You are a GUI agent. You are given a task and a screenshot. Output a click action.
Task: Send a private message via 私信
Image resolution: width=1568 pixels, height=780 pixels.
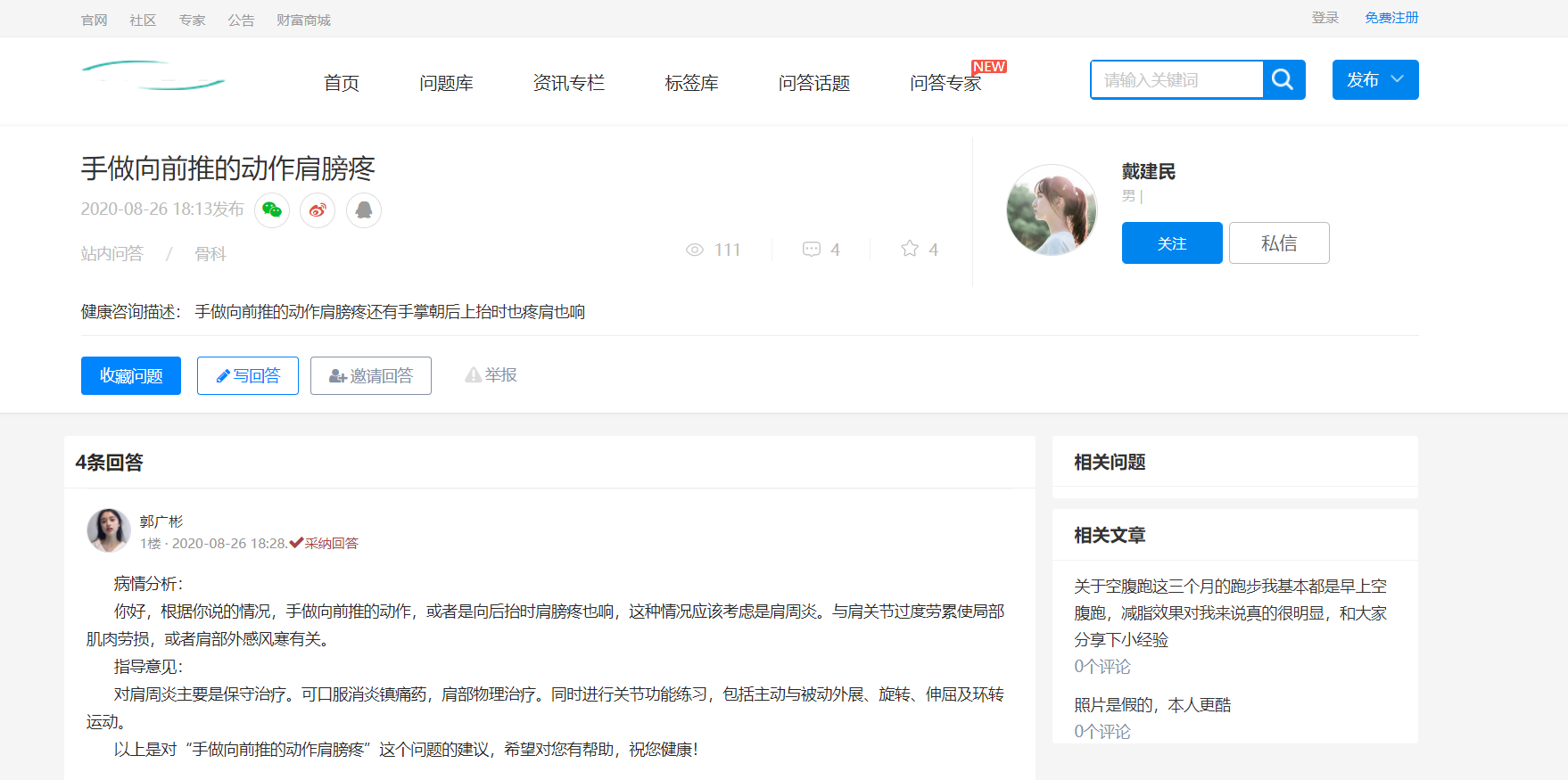pos(1278,243)
